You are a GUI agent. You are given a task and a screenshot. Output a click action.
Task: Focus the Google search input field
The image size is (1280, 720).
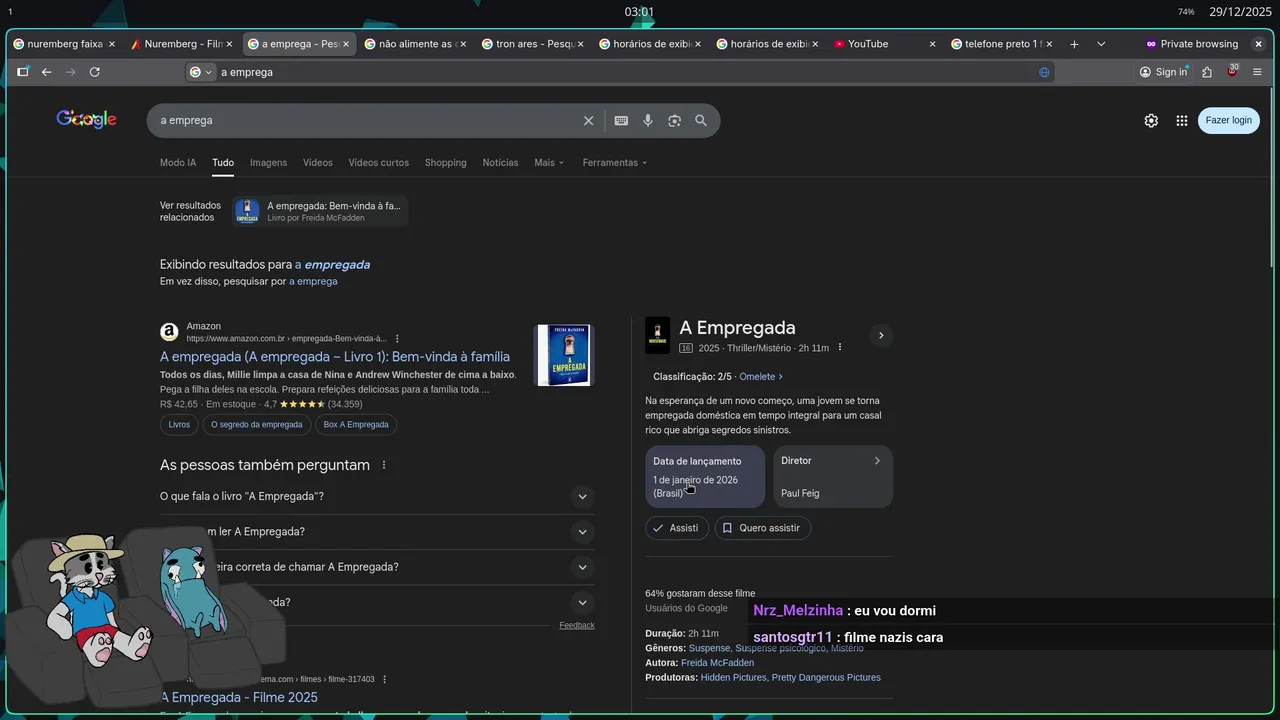click(x=368, y=120)
